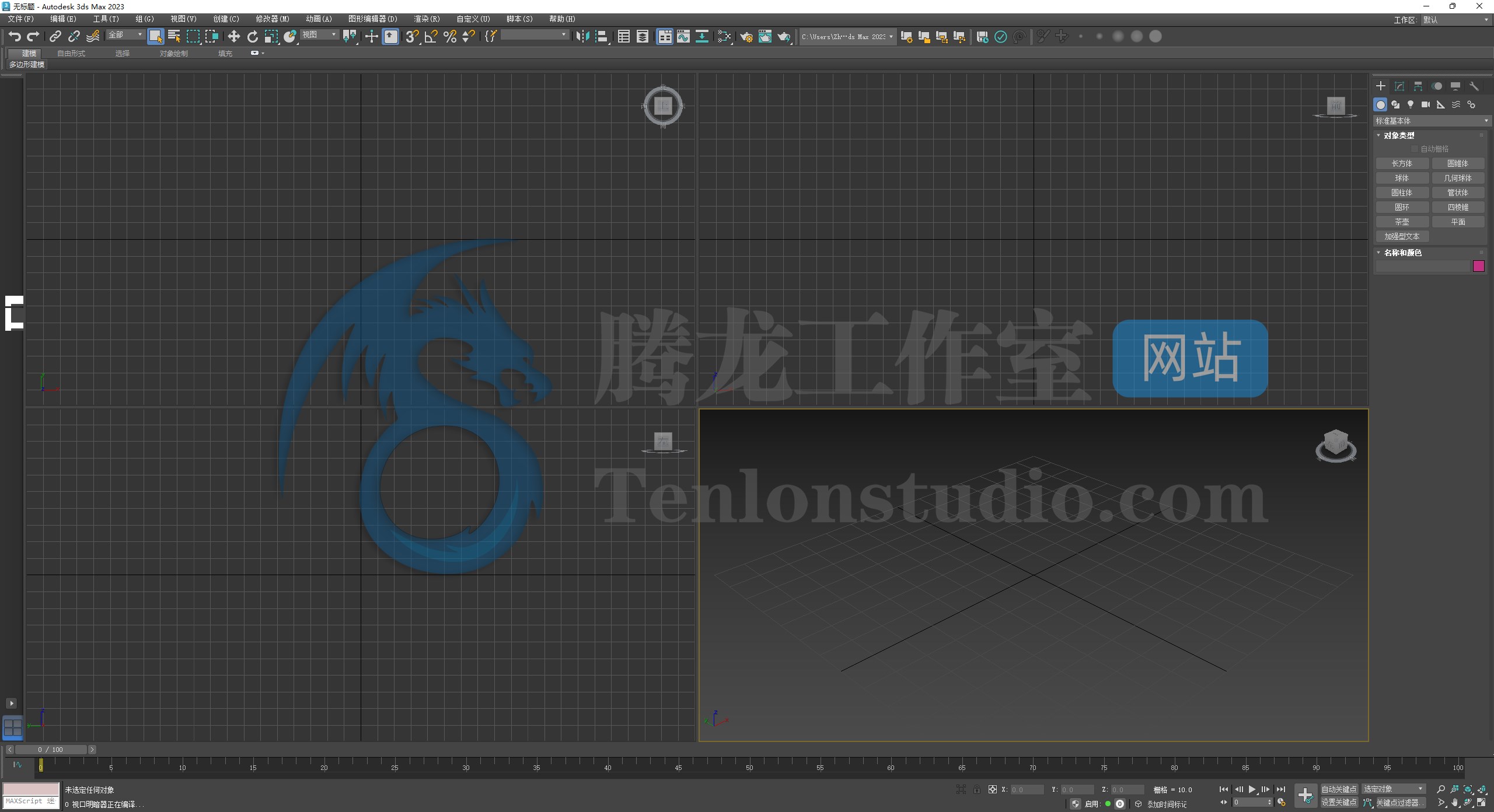Click the Redo arrow icon
The image size is (1494, 812).
(x=33, y=37)
